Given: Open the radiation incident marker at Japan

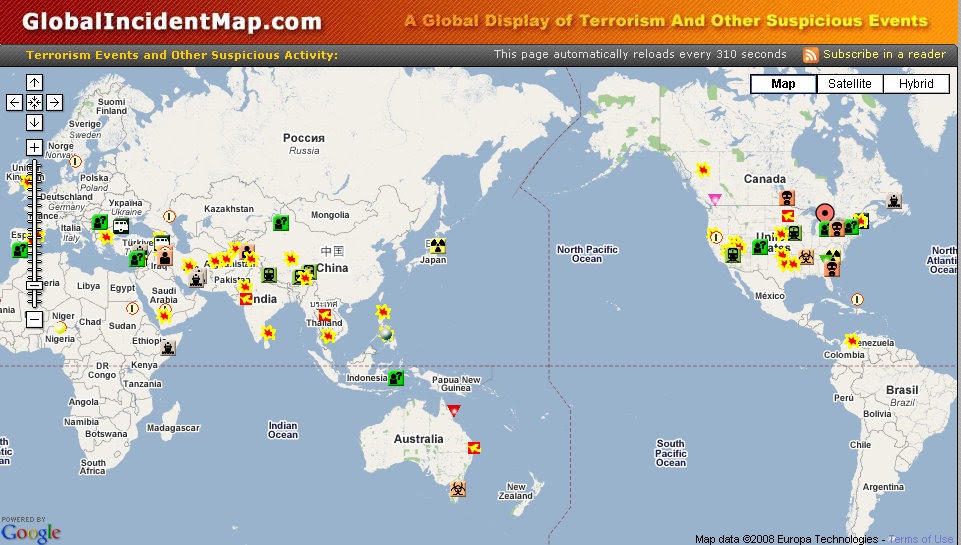Looking at the screenshot, I should pyautogui.click(x=437, y=246).
